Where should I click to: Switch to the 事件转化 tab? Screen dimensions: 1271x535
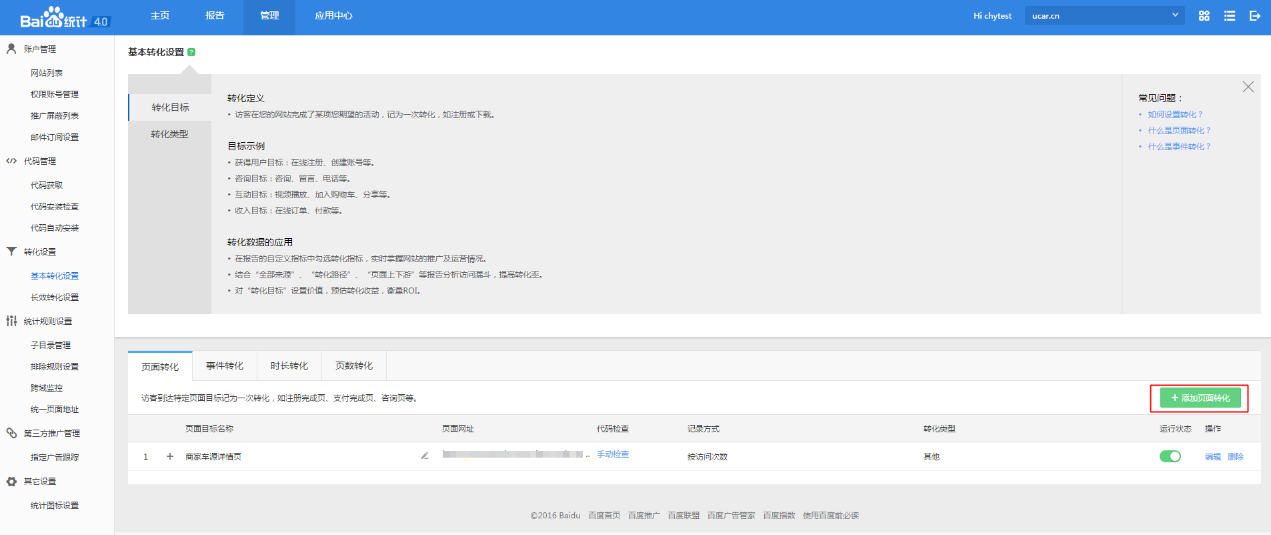(x=225, y=366)
